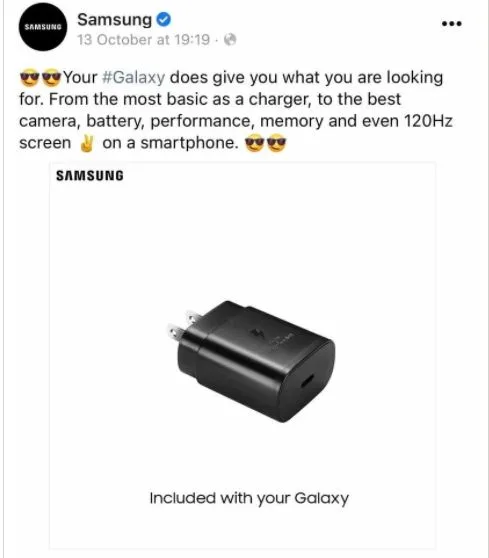The height and width of the screenshot is (558, 489).
Task: Click the globe public audience icon
Action: pos(230,40)
